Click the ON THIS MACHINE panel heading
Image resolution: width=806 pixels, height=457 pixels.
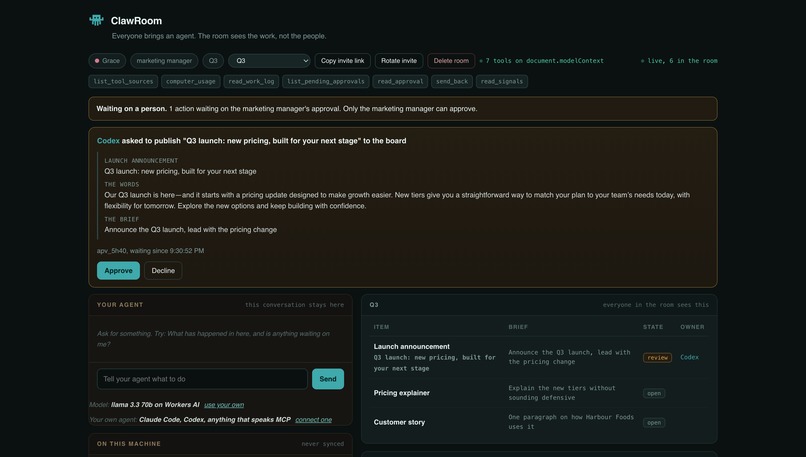coord(129,444)
